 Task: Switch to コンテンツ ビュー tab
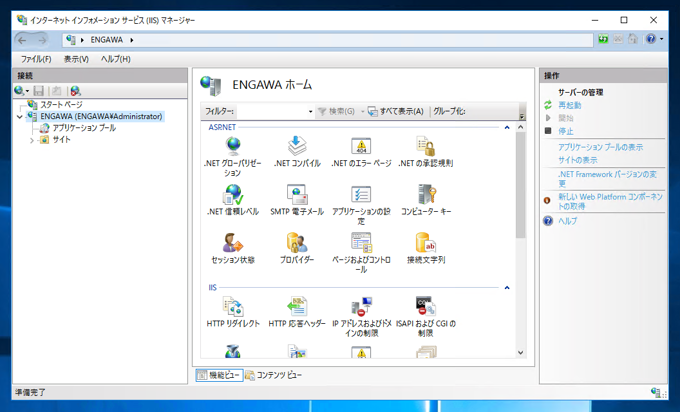[274, 375]
